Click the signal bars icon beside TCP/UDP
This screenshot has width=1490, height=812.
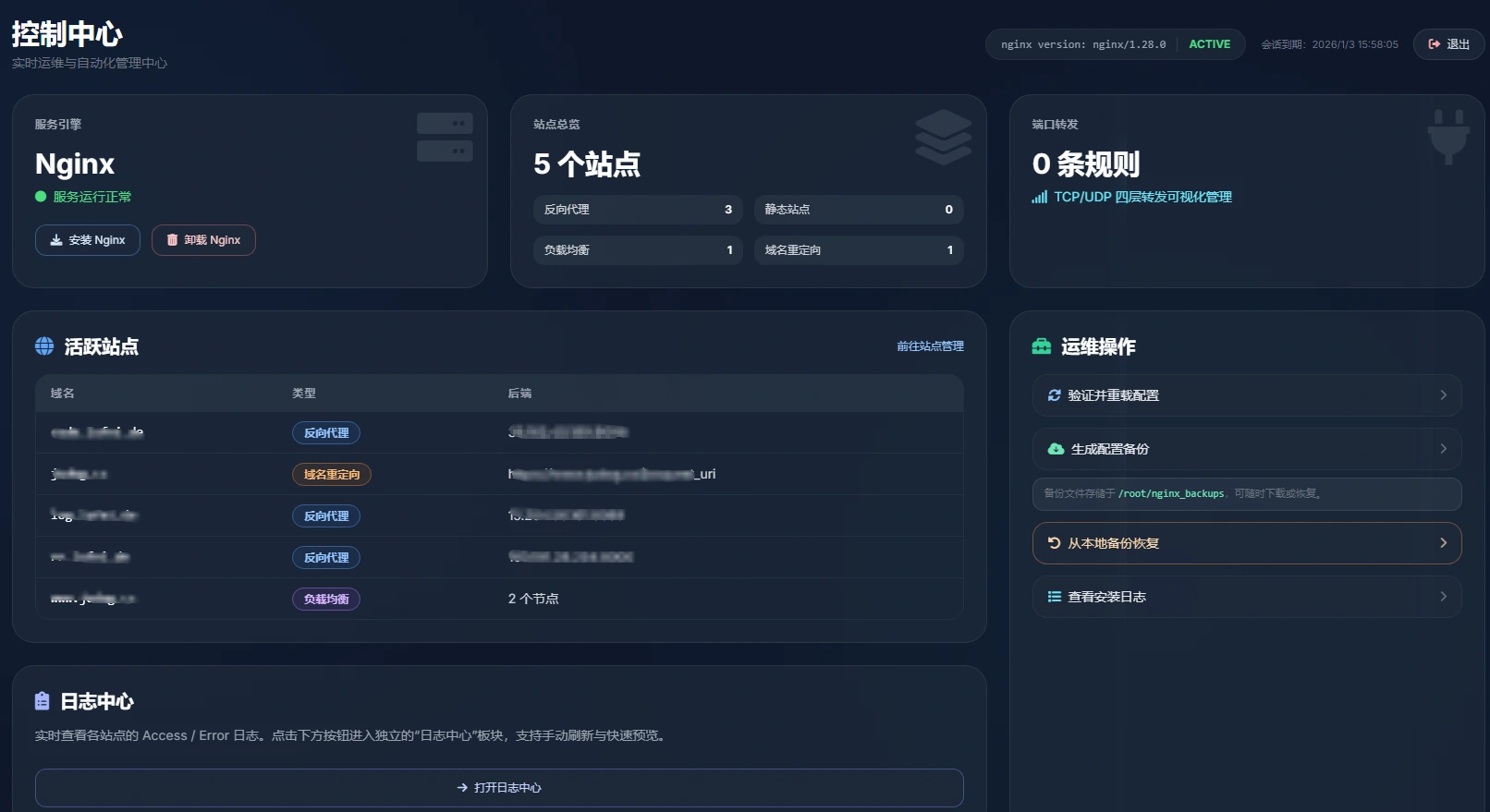[x=1040, y=197]
